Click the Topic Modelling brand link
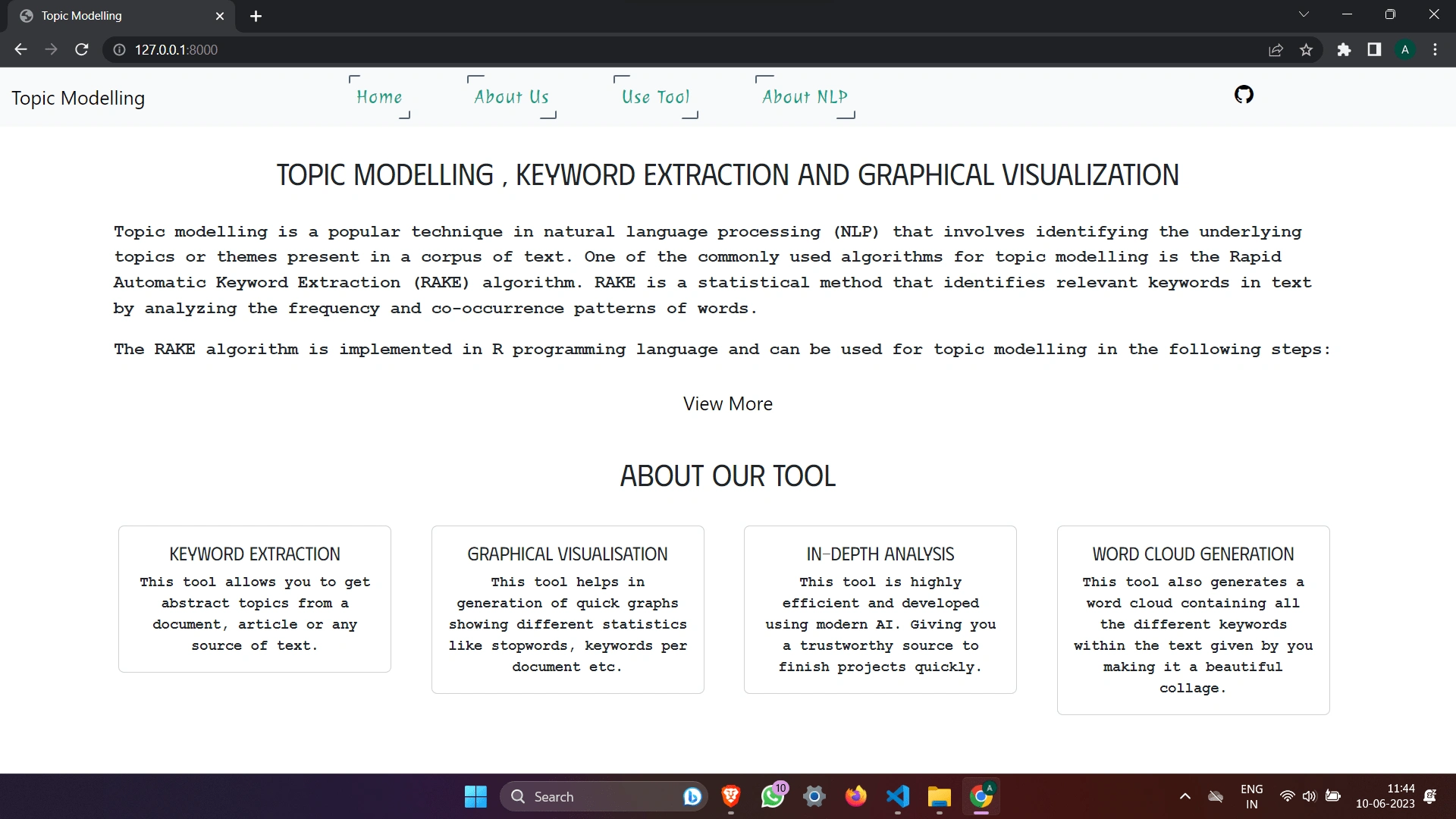1456x819 pixels. coord(78,98)
